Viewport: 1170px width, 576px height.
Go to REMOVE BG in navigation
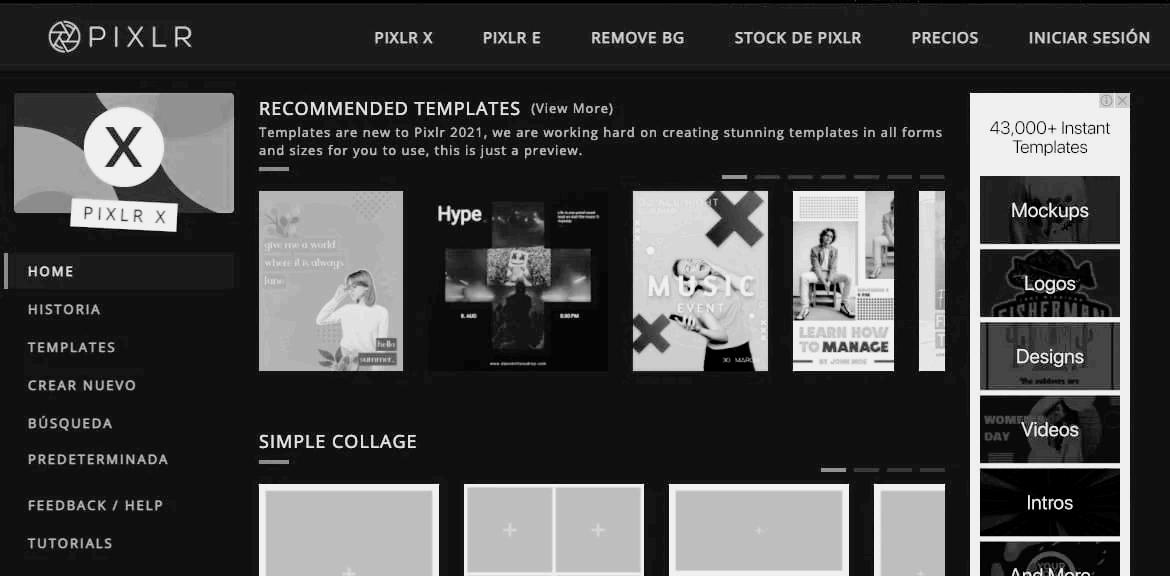[x=637, y=38]
